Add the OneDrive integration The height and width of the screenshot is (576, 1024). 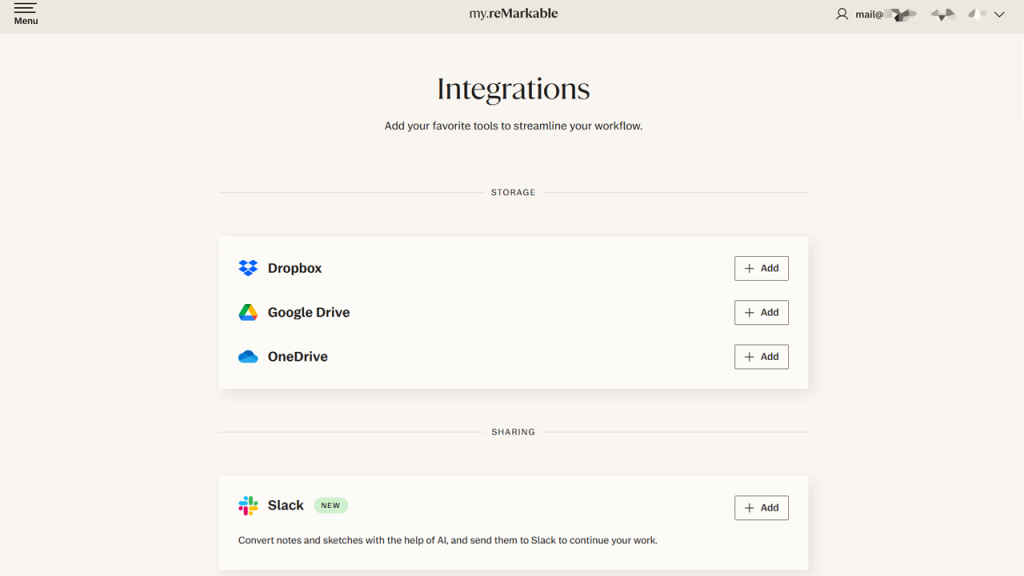click(x=761, y=356)
